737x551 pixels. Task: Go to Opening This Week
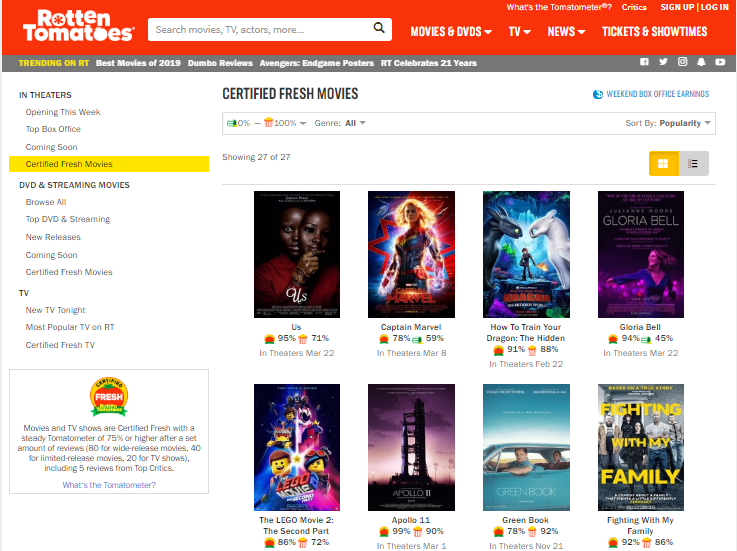pyautogui.click(x=63, y=112)
